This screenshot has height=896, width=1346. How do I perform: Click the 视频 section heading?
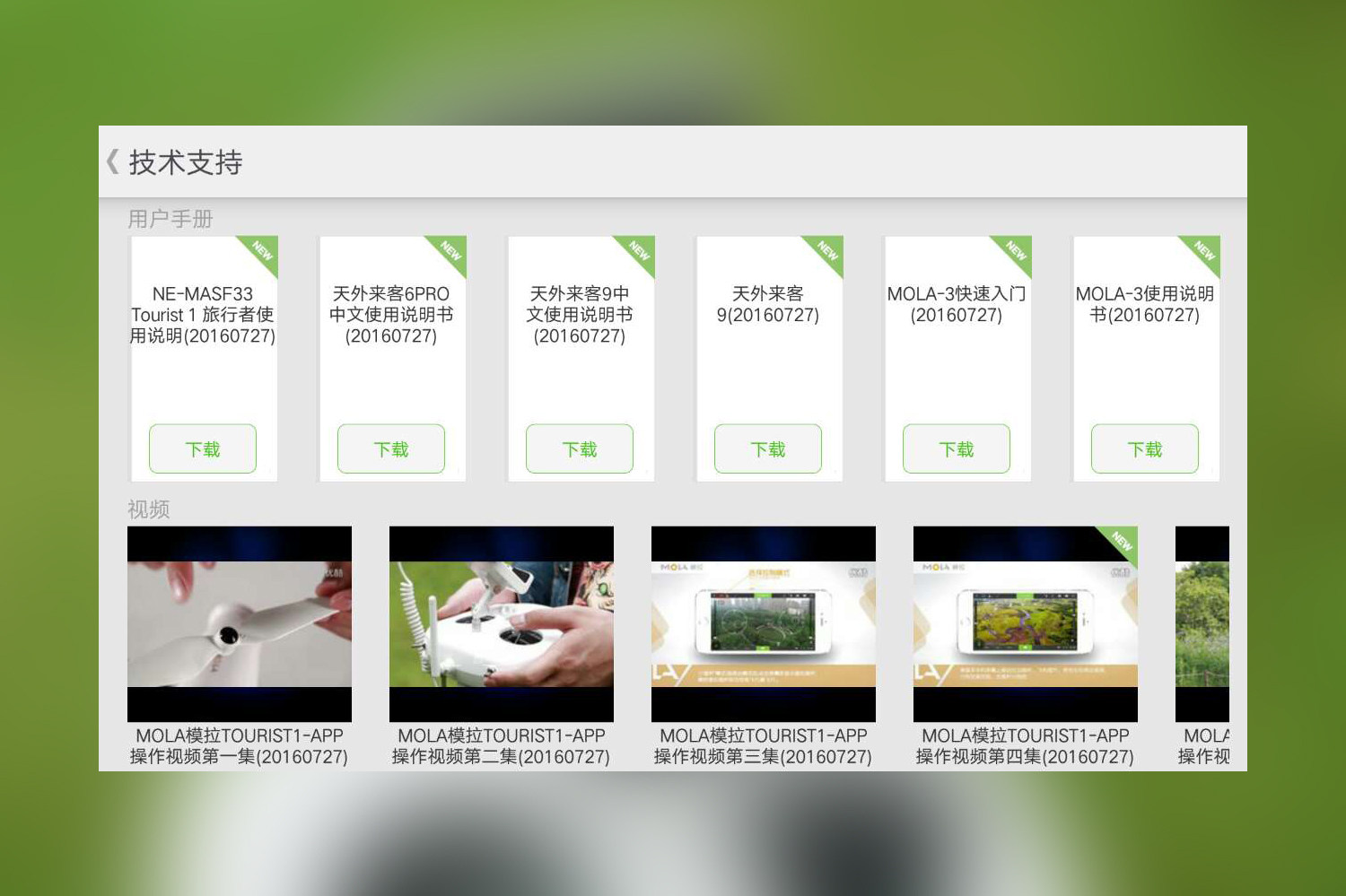point(149,509)
